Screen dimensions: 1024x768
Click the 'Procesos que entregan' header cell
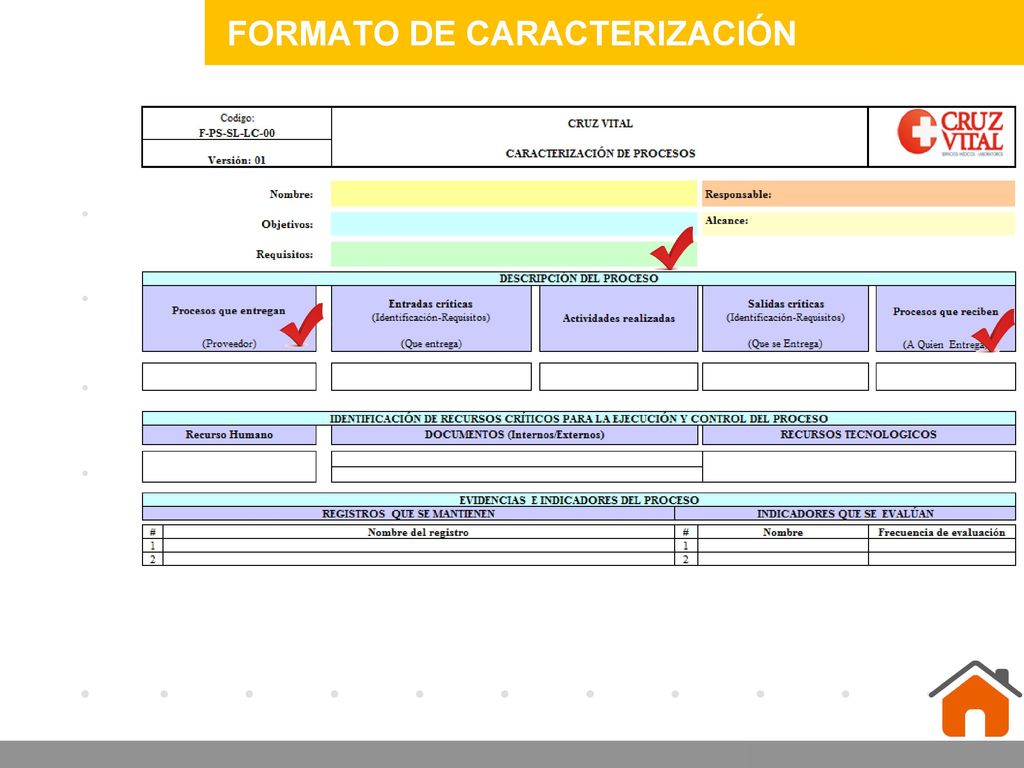[x=229, y=319]
